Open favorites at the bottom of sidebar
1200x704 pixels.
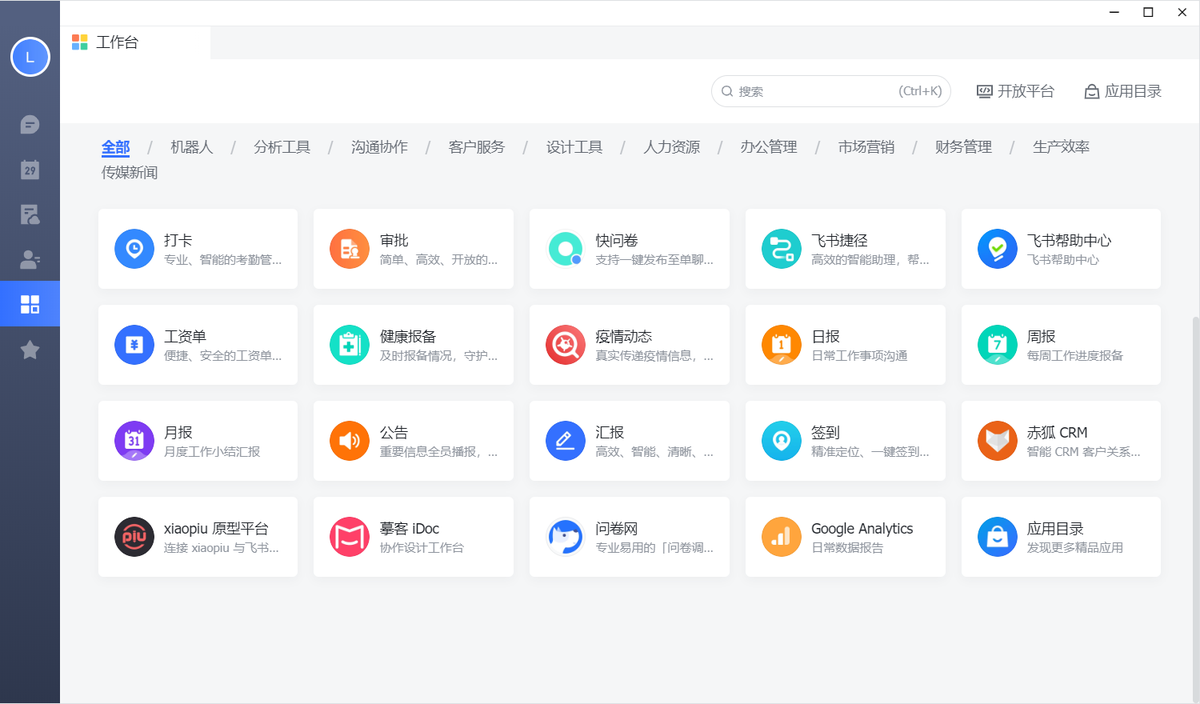tap(29, 349)
